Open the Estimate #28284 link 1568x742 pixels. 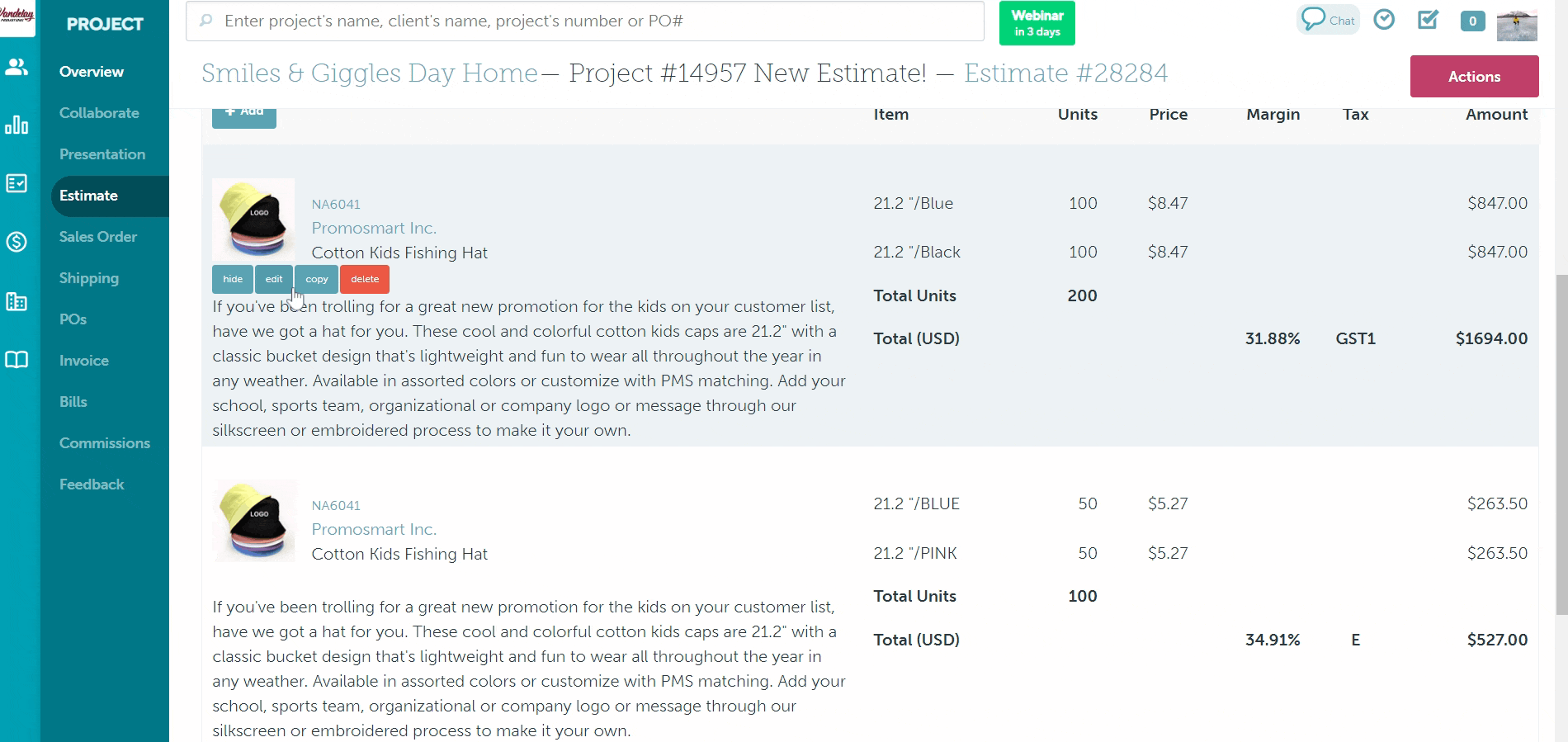(1065, 73)
